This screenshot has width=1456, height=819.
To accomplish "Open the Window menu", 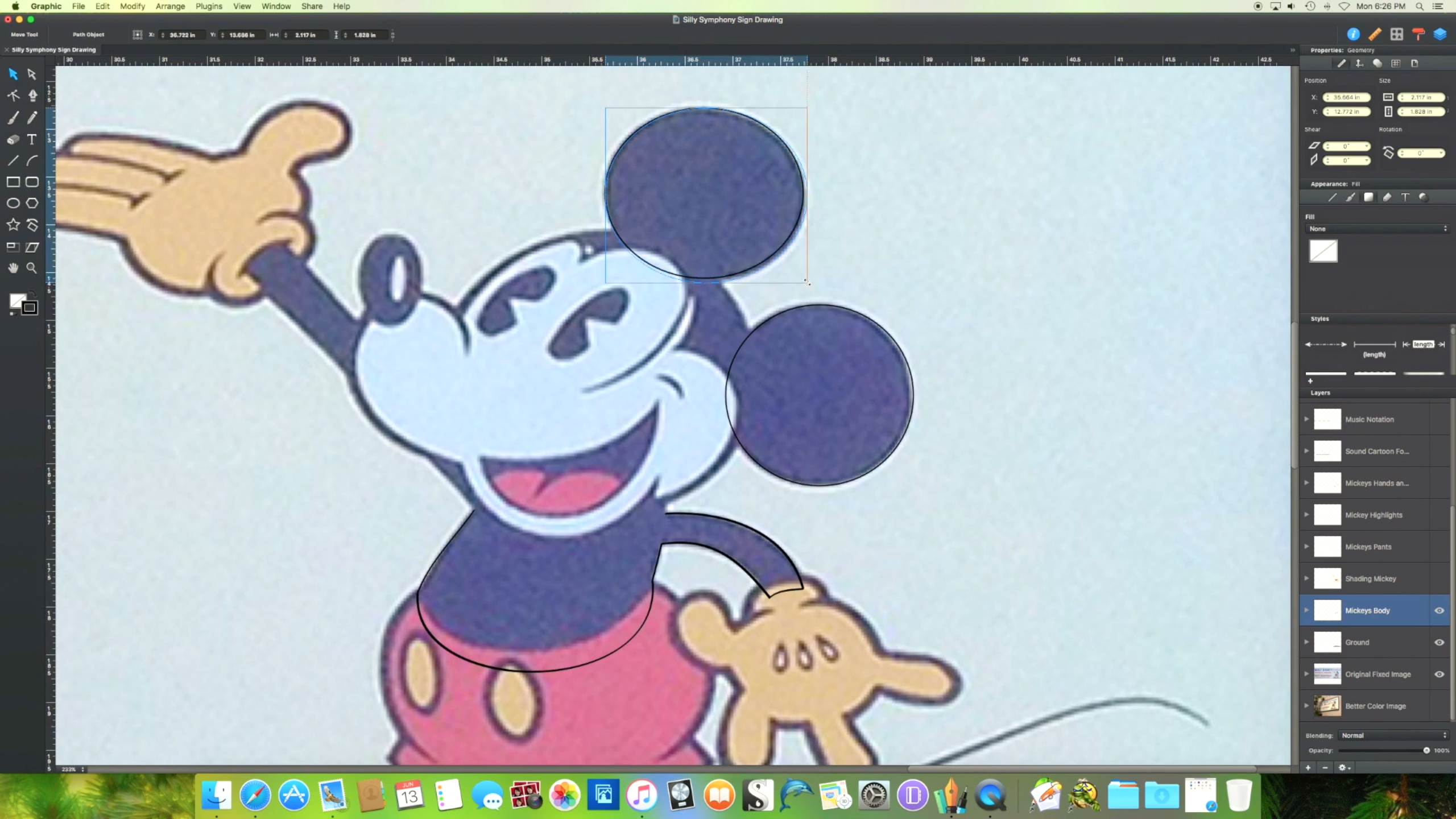I will click(276, 6).
